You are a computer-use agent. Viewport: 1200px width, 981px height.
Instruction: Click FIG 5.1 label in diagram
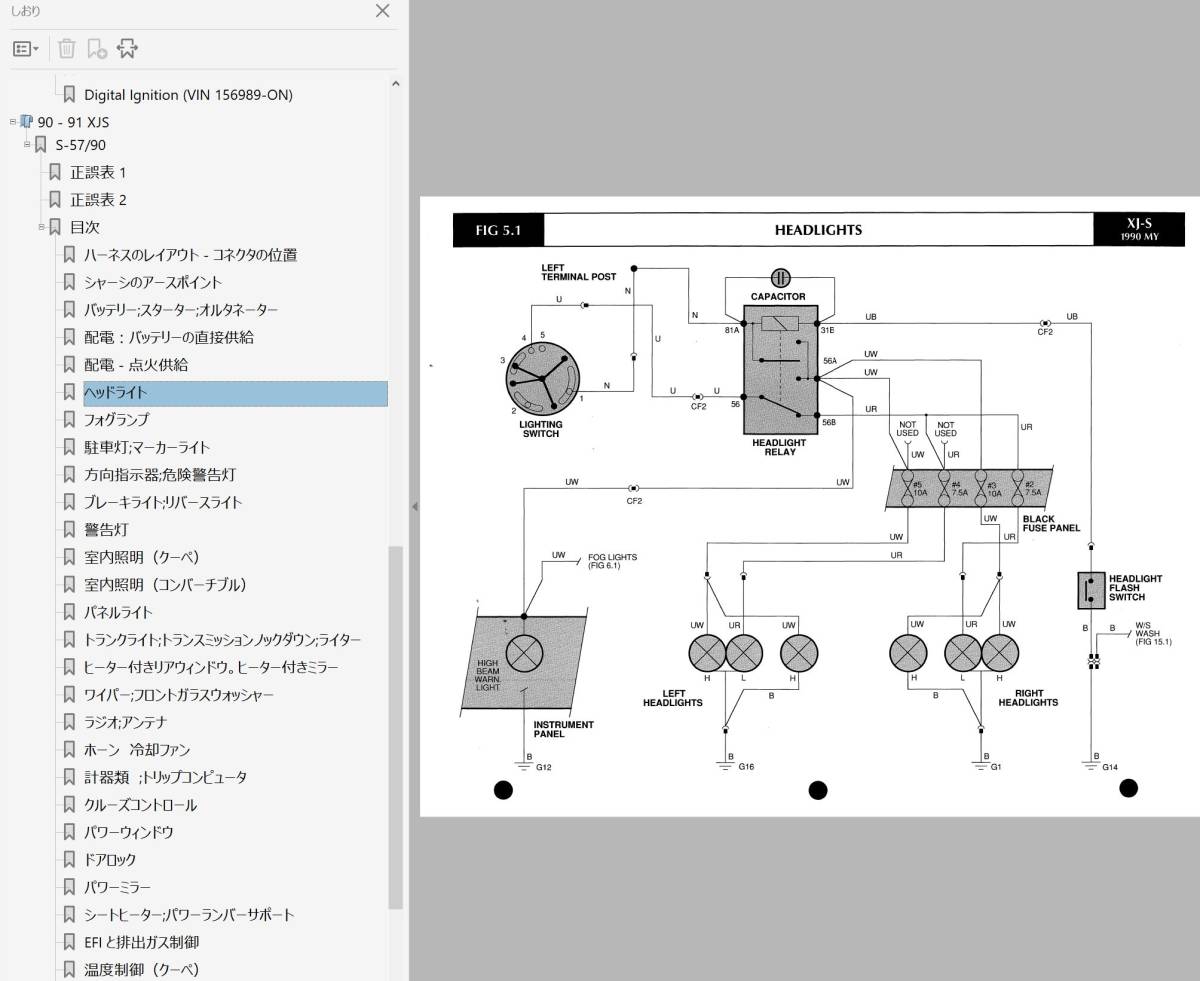[x=498, y=231]
